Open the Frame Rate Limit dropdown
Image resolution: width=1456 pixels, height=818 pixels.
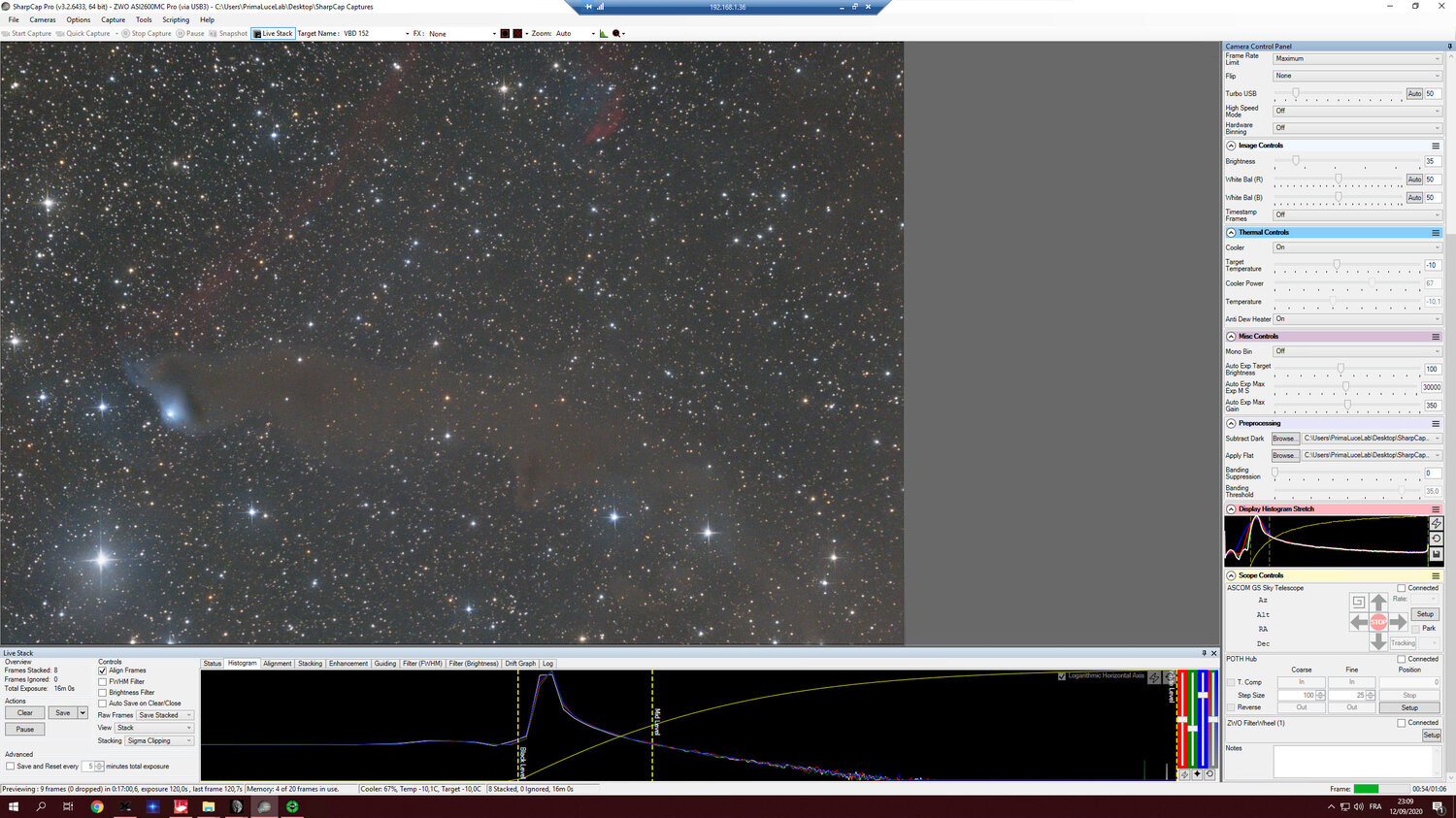tap(1357, 59)
